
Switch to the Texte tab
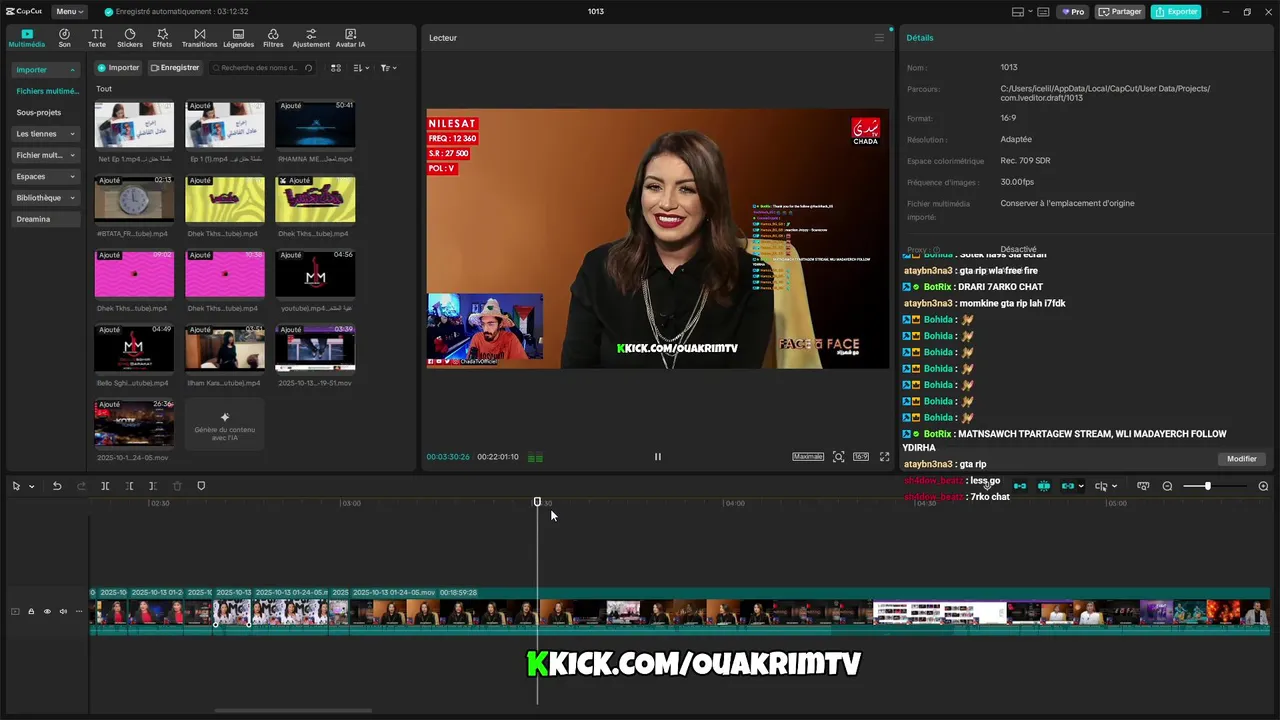[x=97, y=38]
